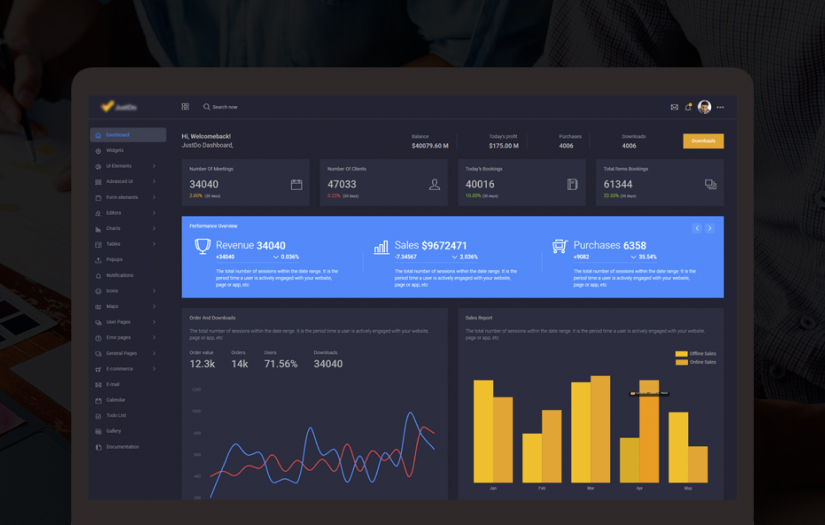The width and height of the screenshot is (825, 525).
Task: Open the notification bell in header
Action: [688, 107]
